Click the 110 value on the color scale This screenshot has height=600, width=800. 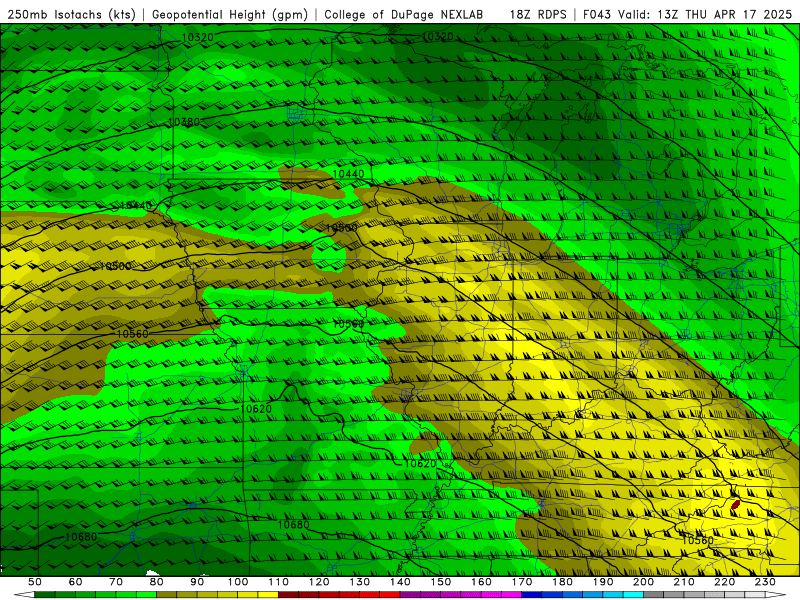tap(279, 582)
